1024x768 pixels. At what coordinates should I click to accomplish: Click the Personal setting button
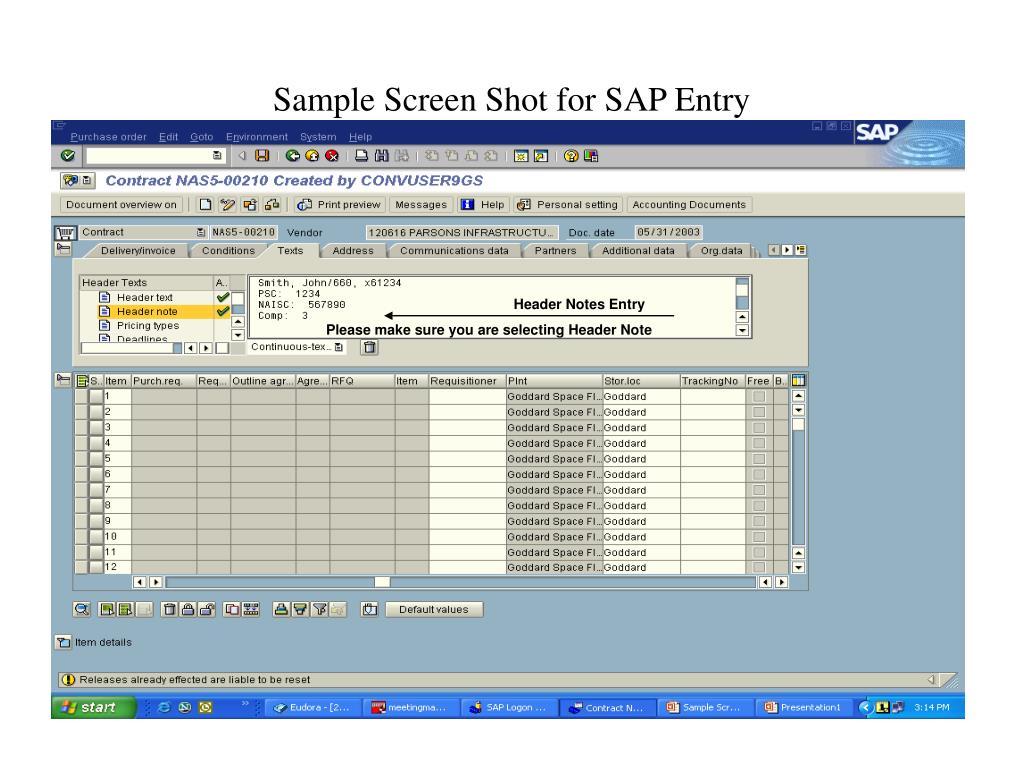pyautogui.click(x=568, y=204)
